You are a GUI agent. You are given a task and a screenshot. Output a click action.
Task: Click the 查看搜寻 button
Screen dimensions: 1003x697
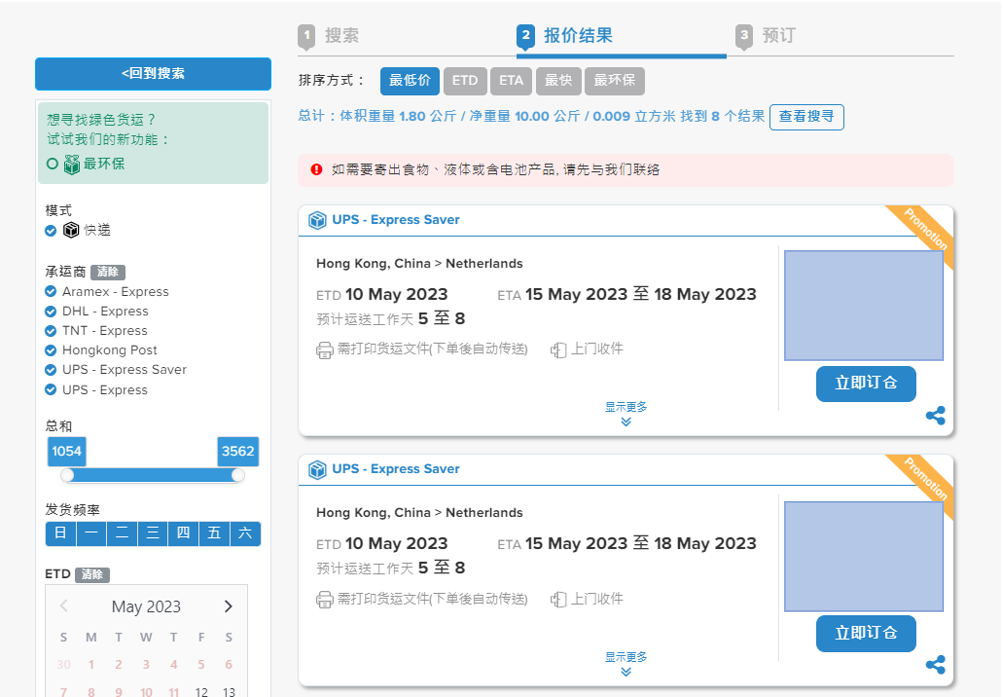coord(807,116)
